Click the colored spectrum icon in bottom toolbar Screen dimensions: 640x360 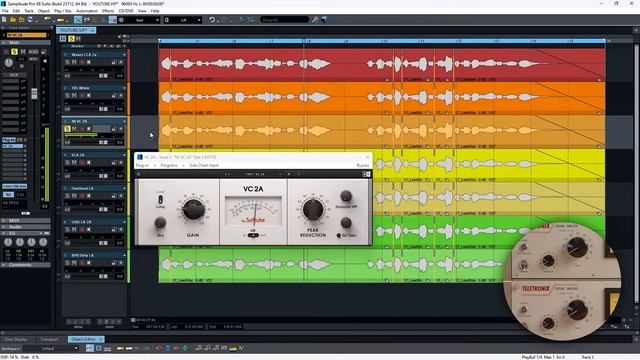click(x=233, y=348)
